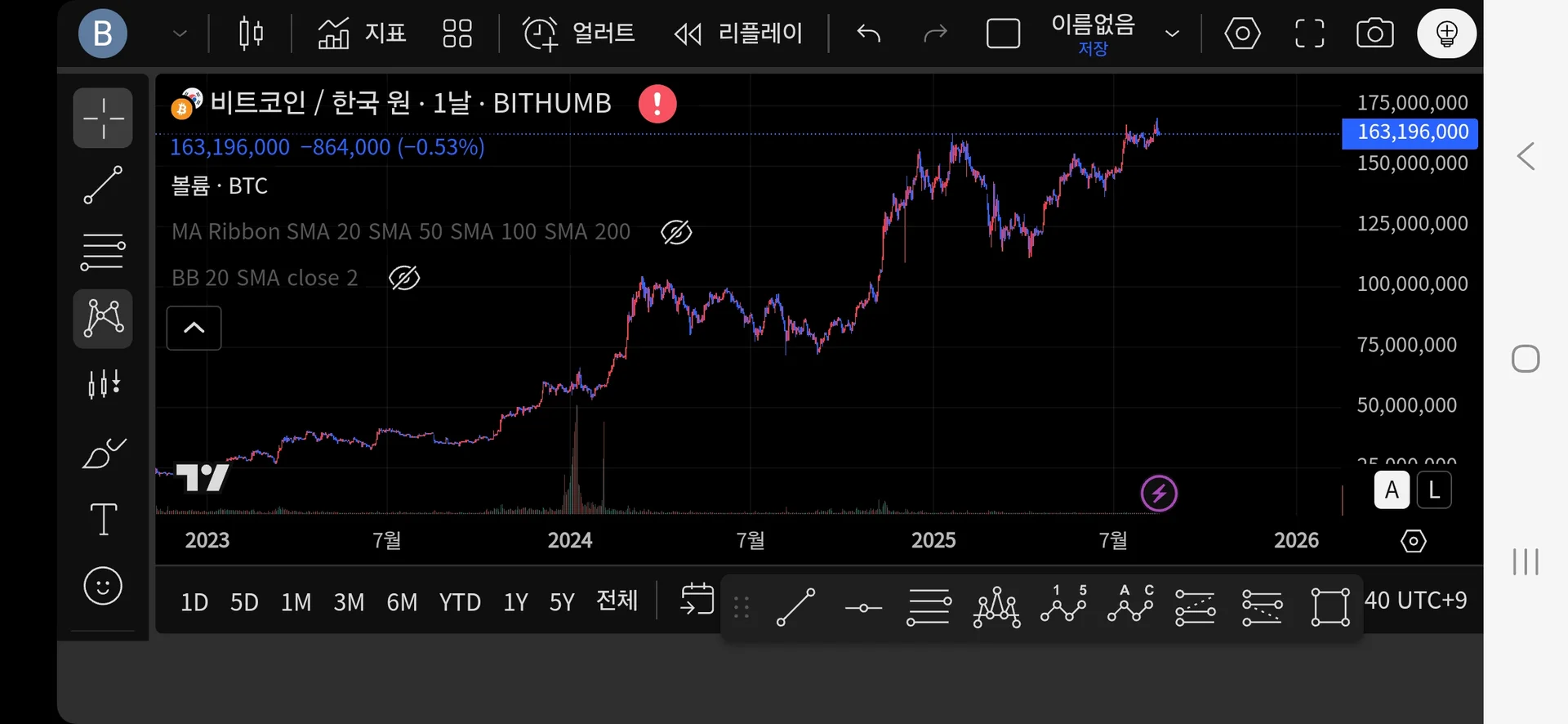Image resolution: width=1568 pixels, height=724 pixels.
Task: Open the alert creation tool
Action: tap(578, 34)
